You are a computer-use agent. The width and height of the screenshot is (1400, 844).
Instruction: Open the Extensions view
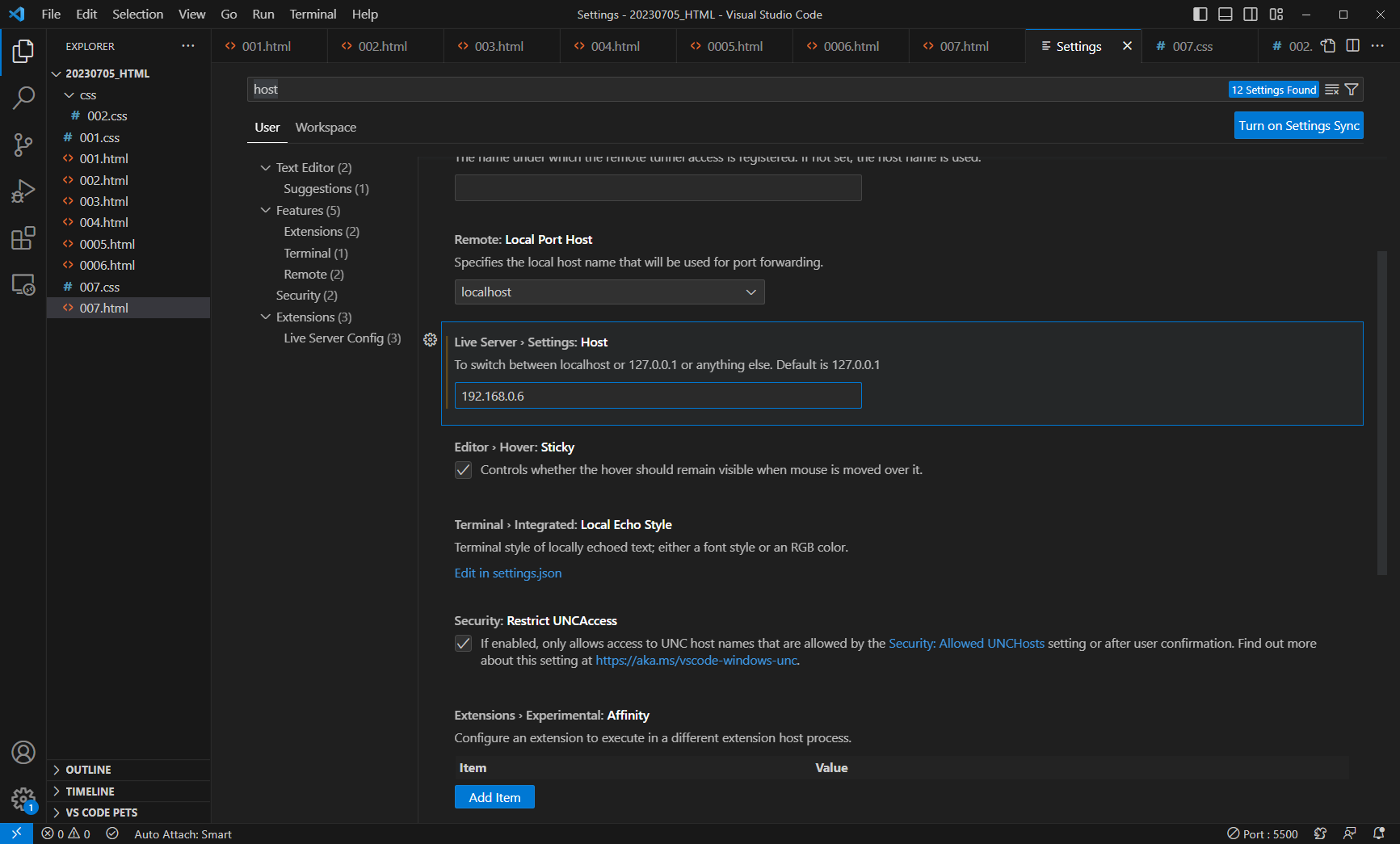pos(23,238)
